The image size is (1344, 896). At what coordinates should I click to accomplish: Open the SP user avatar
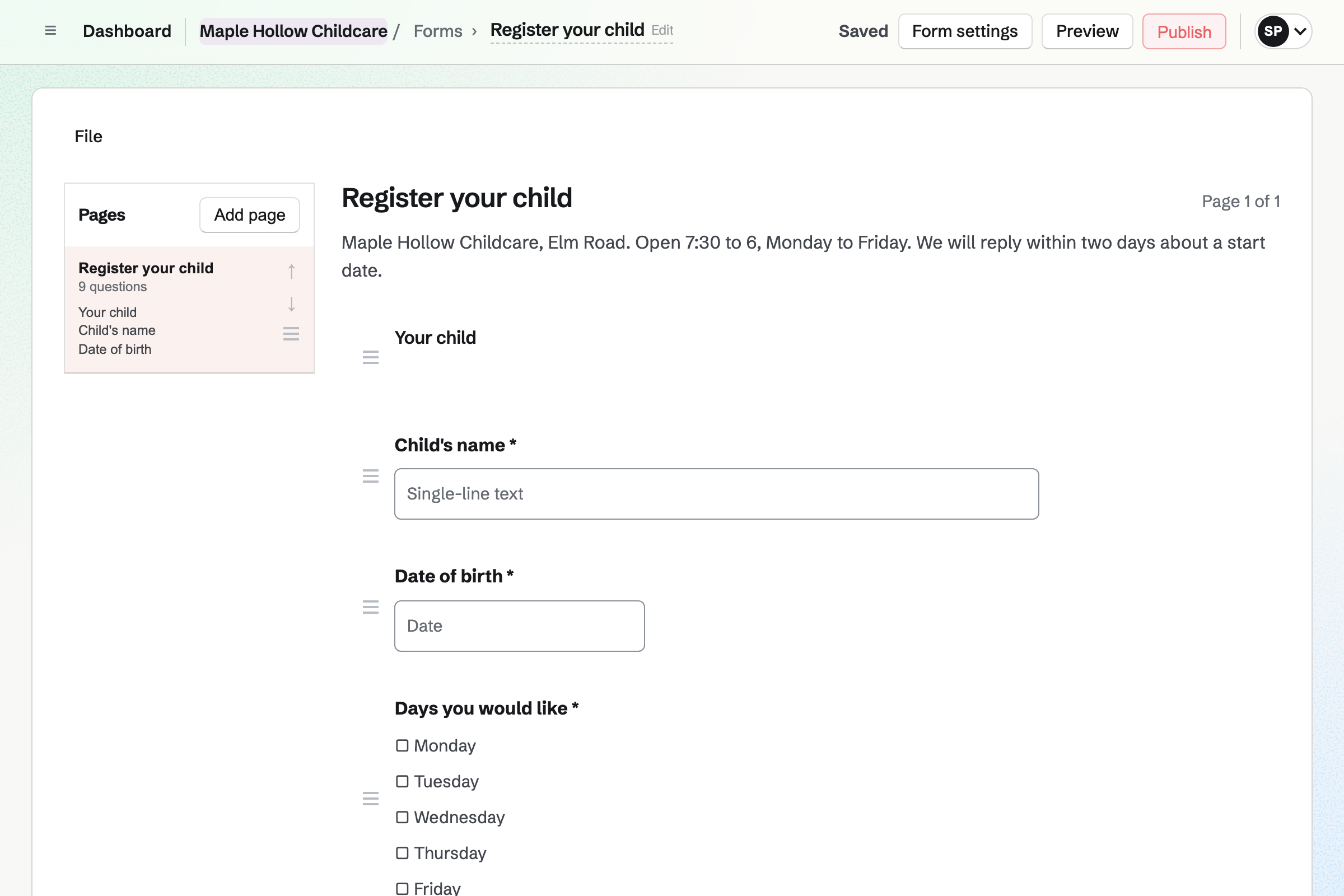(1273, 31)
